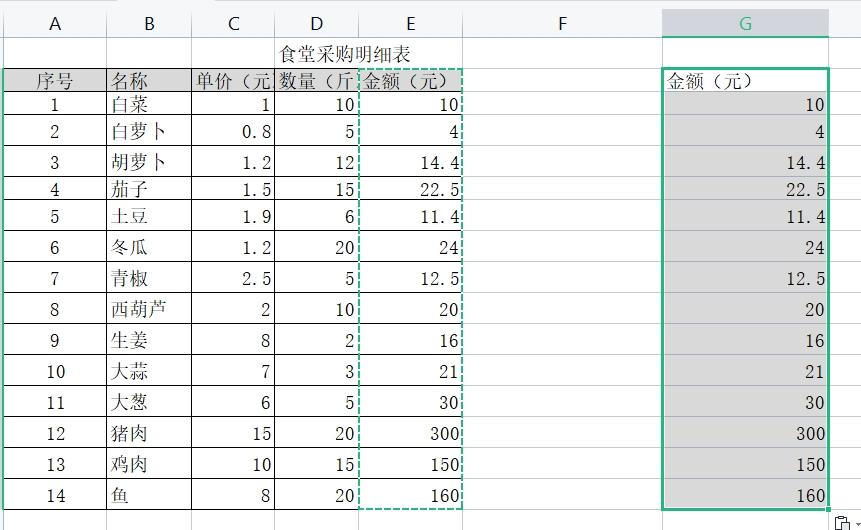
Task: Select the cell containing 胡萝卜
Action: click(x=149, y=161)
